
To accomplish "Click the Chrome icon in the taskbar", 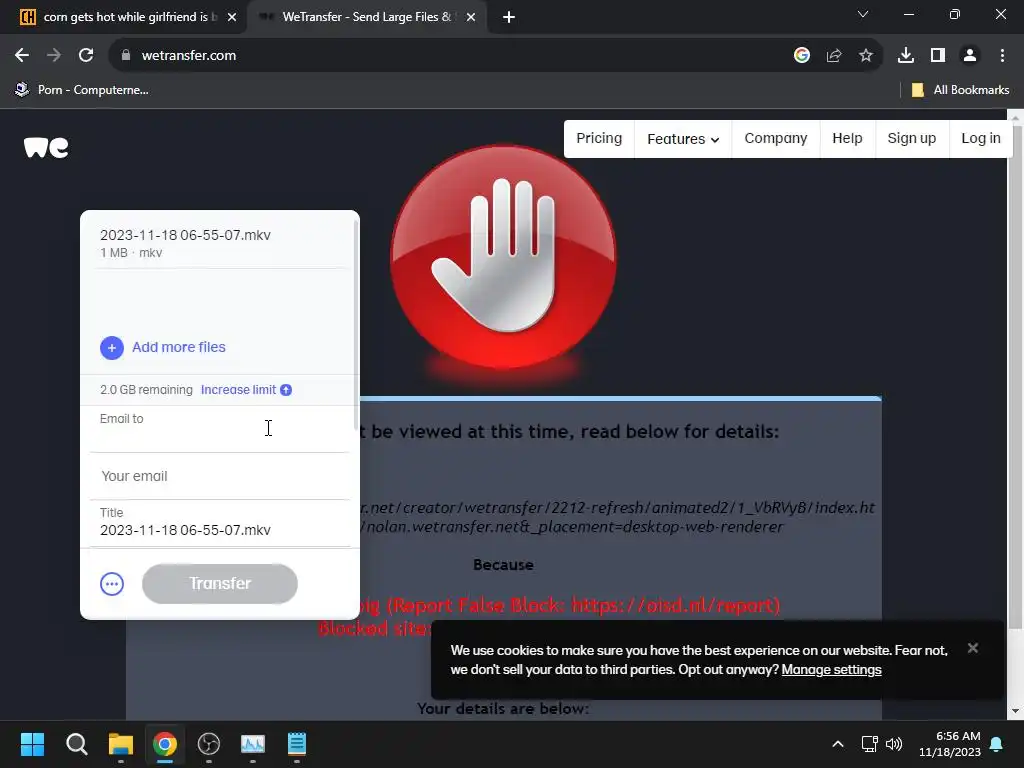I will point(165,744).
